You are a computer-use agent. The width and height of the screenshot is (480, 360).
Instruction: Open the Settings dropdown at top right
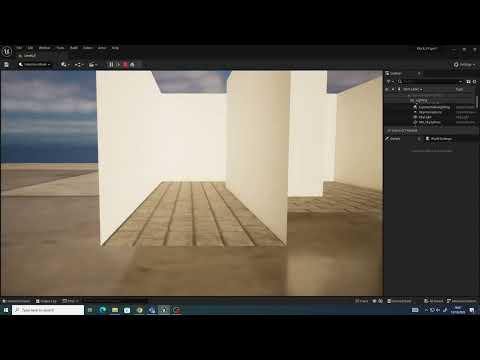coord(465,65)
